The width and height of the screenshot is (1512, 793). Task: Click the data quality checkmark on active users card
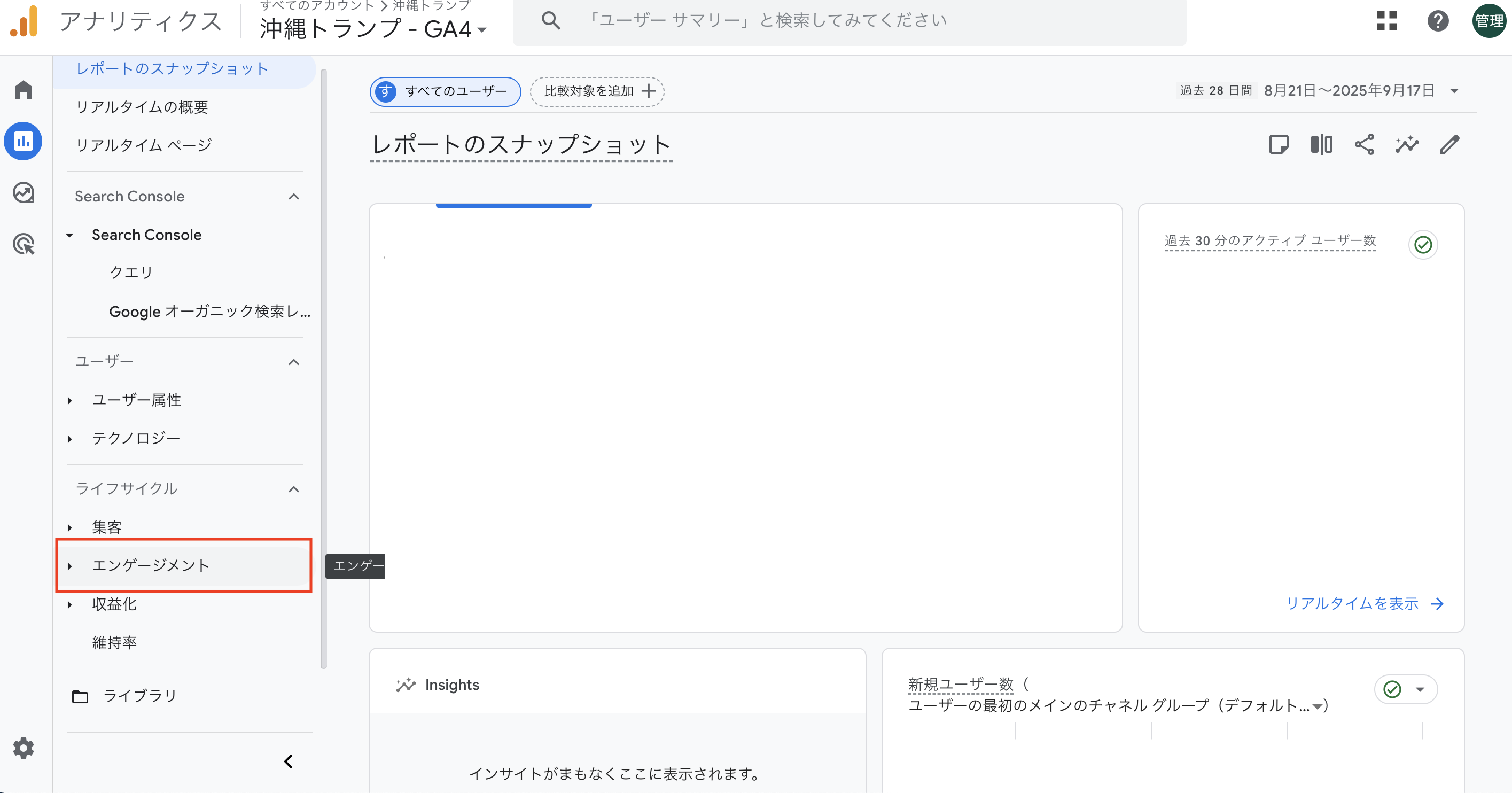tap(1423, 244)
